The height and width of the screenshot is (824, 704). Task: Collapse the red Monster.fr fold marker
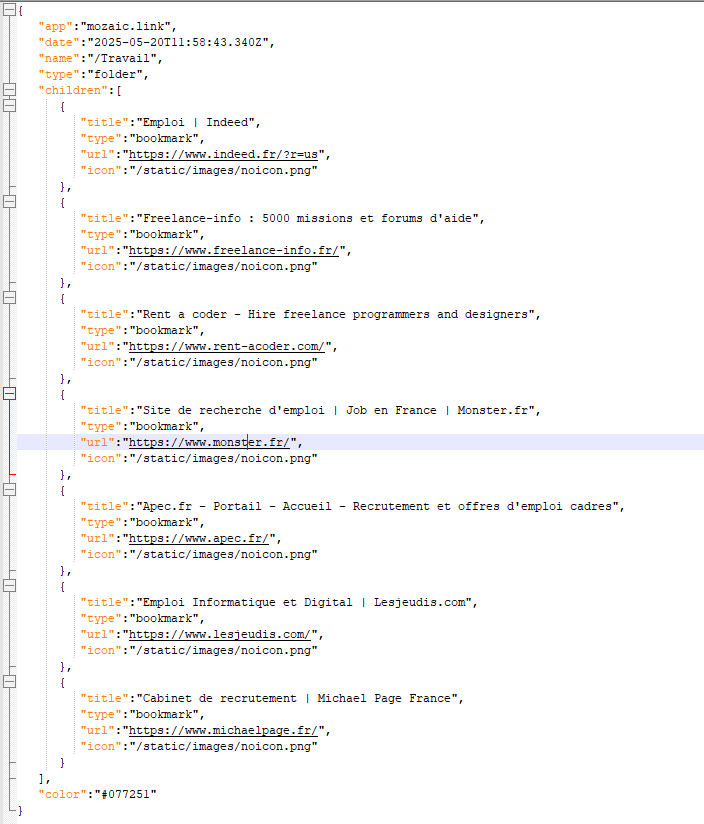[9, 394]
